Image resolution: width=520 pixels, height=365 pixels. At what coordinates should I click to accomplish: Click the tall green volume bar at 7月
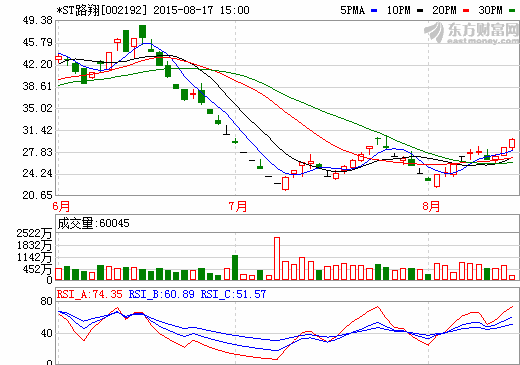point(235,268)
